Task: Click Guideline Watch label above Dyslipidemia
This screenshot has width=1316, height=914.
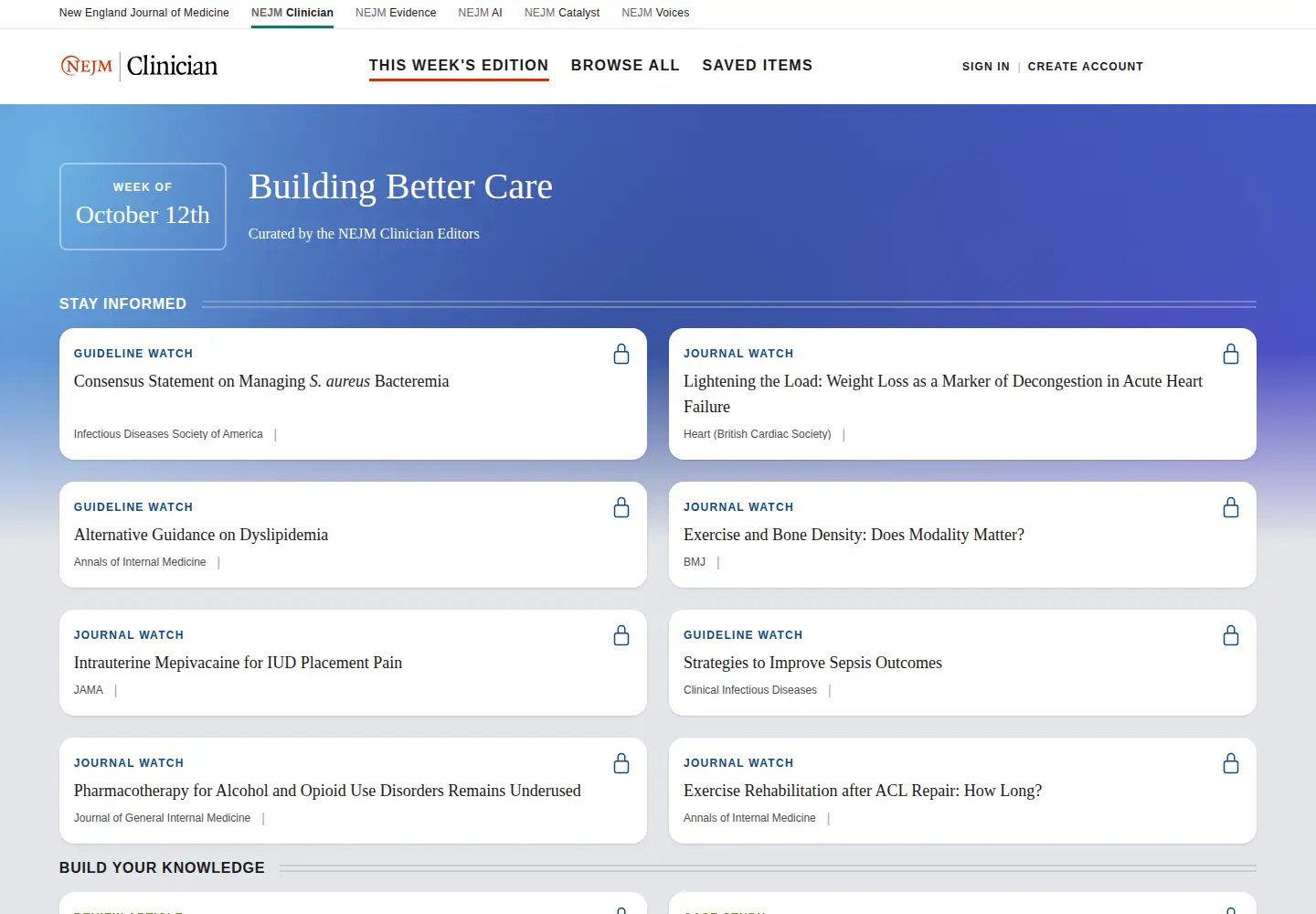Action: [133, 507]
